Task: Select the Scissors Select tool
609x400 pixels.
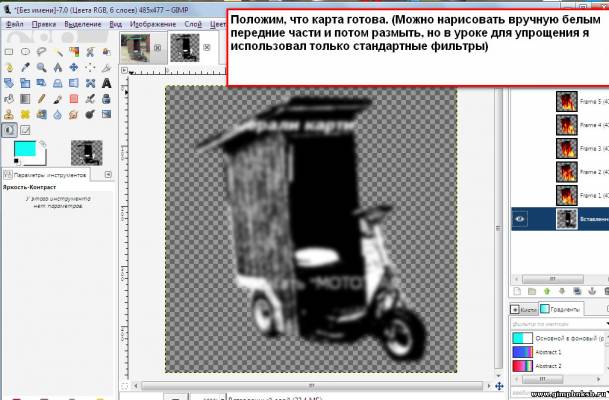Action: click(x=90, y=52)
